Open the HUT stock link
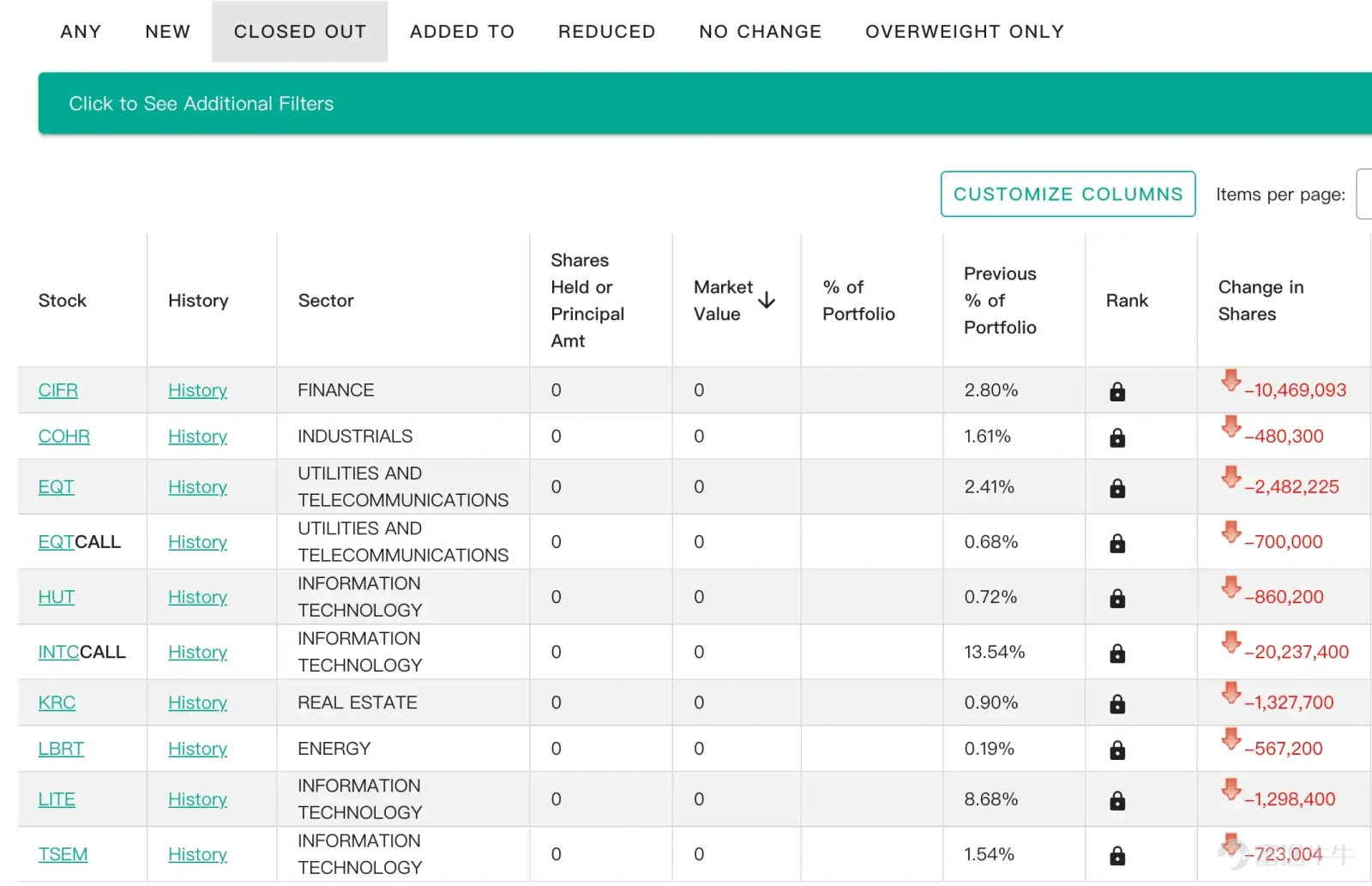1372x886 pixels. (x=57, y=597)
